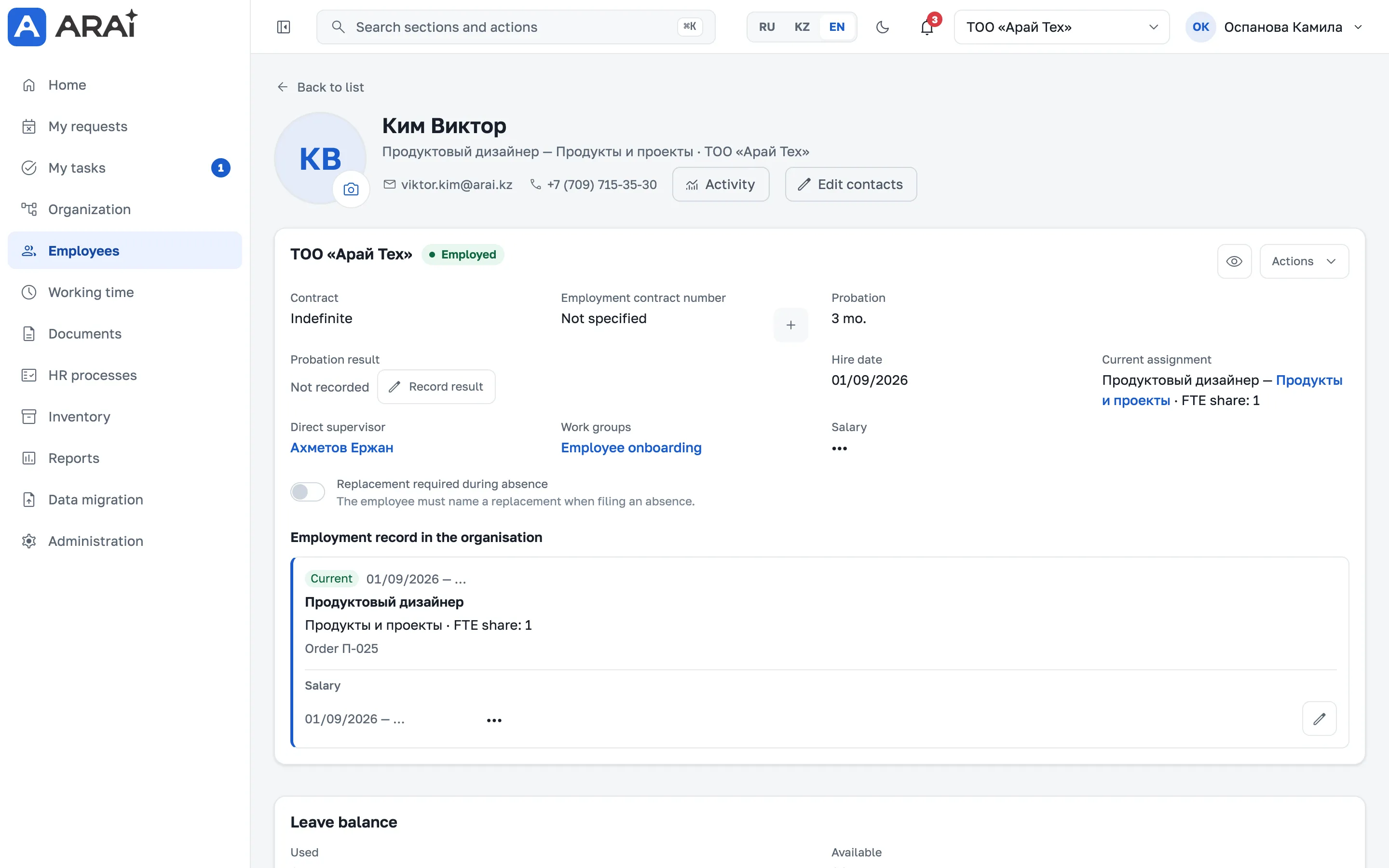Select EN language option
1389x868 pixels.
[x=837, y=27]
